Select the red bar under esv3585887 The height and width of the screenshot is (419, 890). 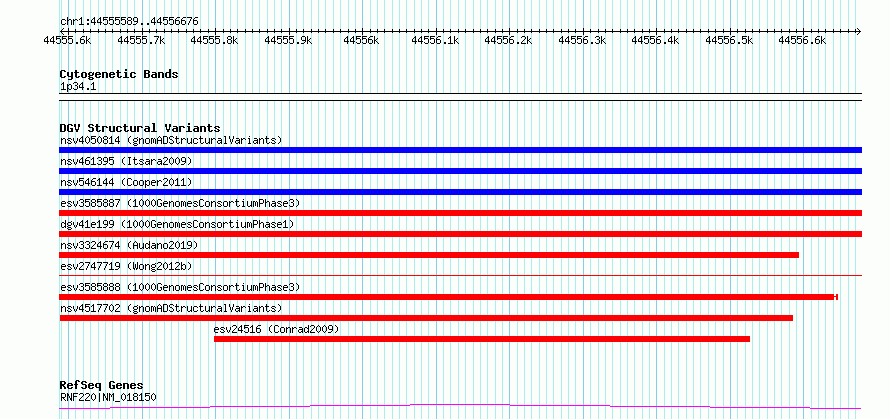point(460,213)
